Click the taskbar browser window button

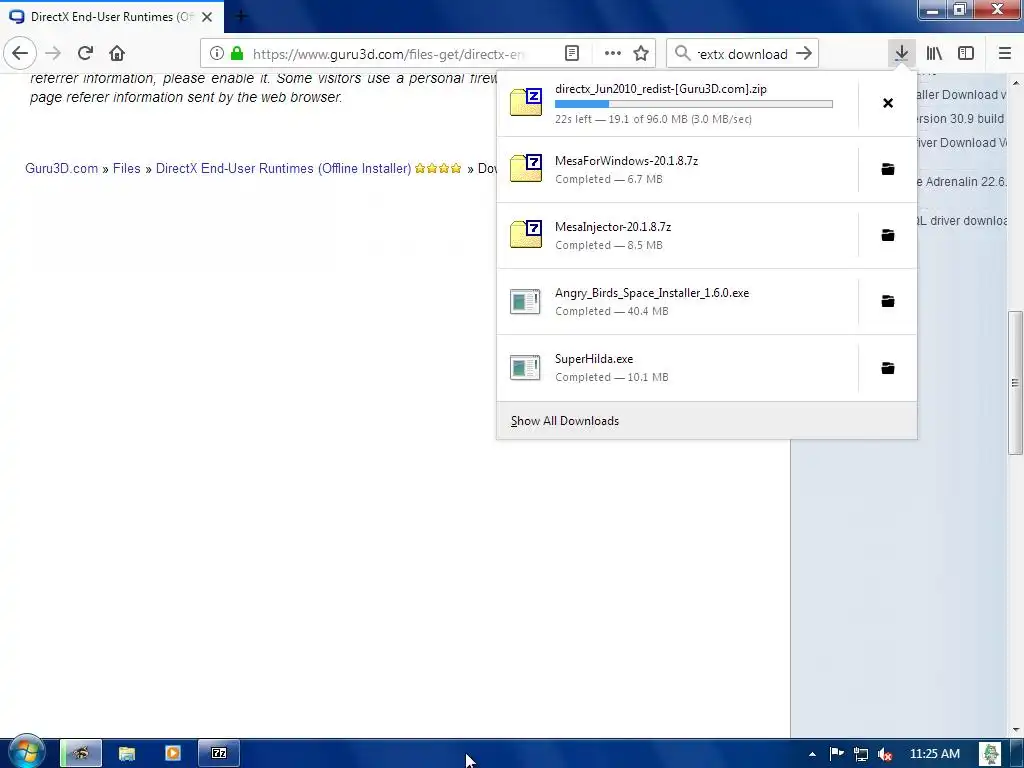81,754
